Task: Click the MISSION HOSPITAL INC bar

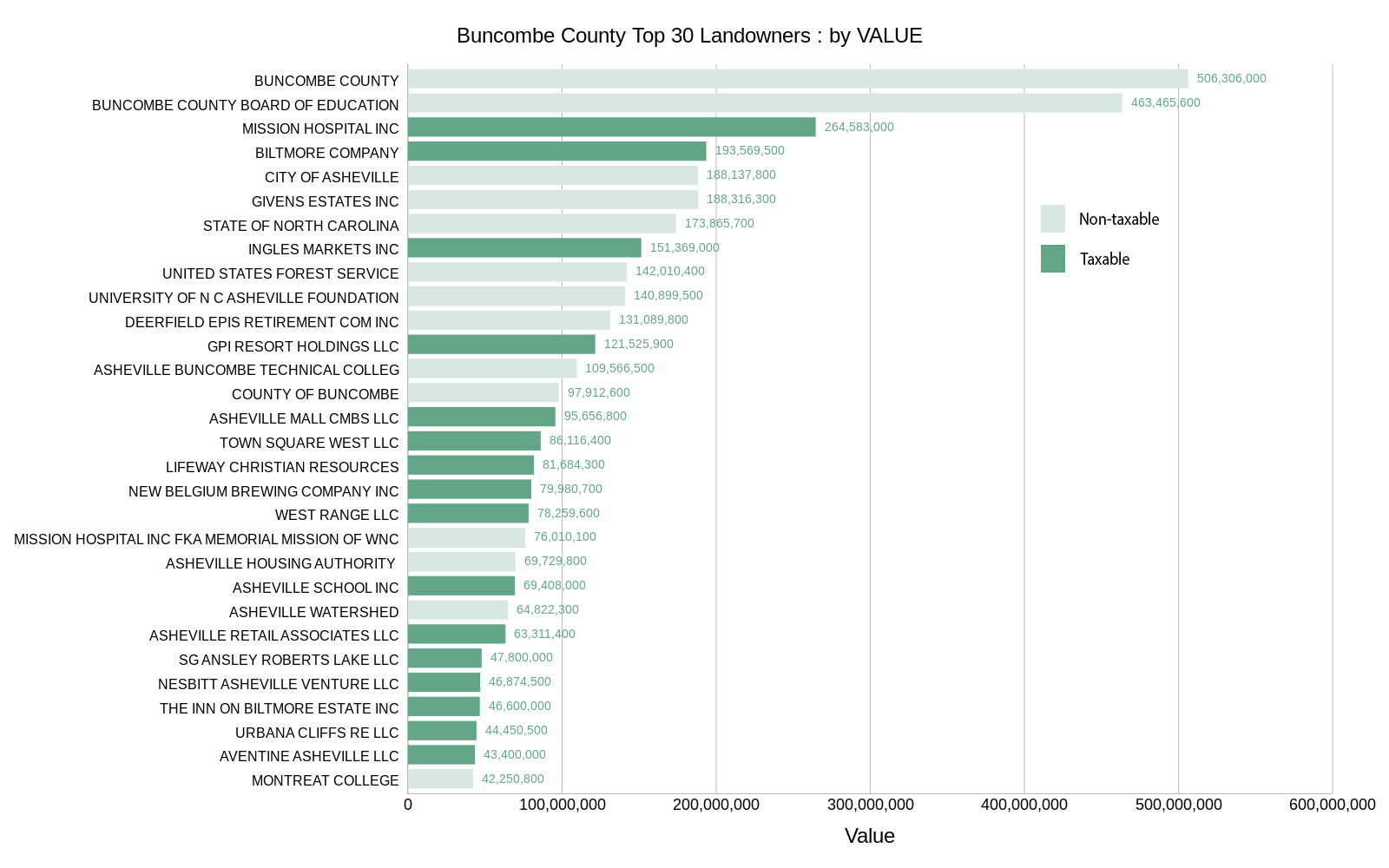Action: (x=612, y=128)
